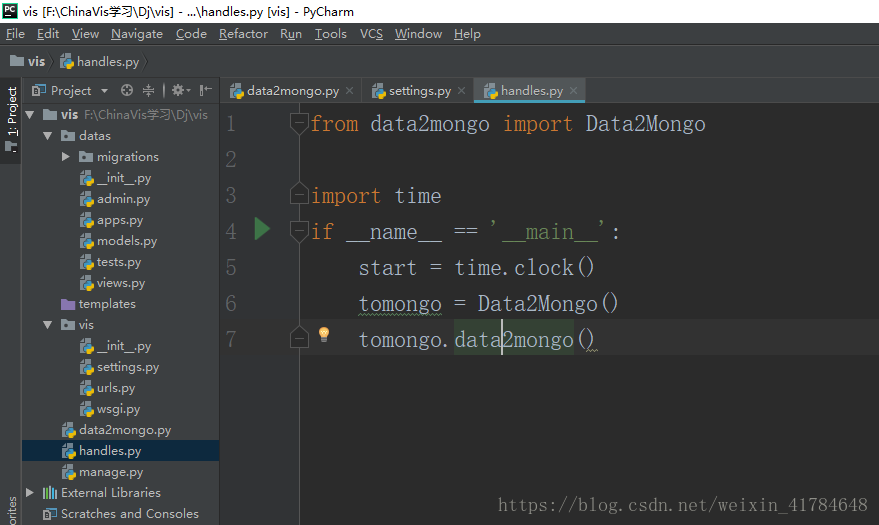Click 'import time' statement on line 3

[376, 196]
